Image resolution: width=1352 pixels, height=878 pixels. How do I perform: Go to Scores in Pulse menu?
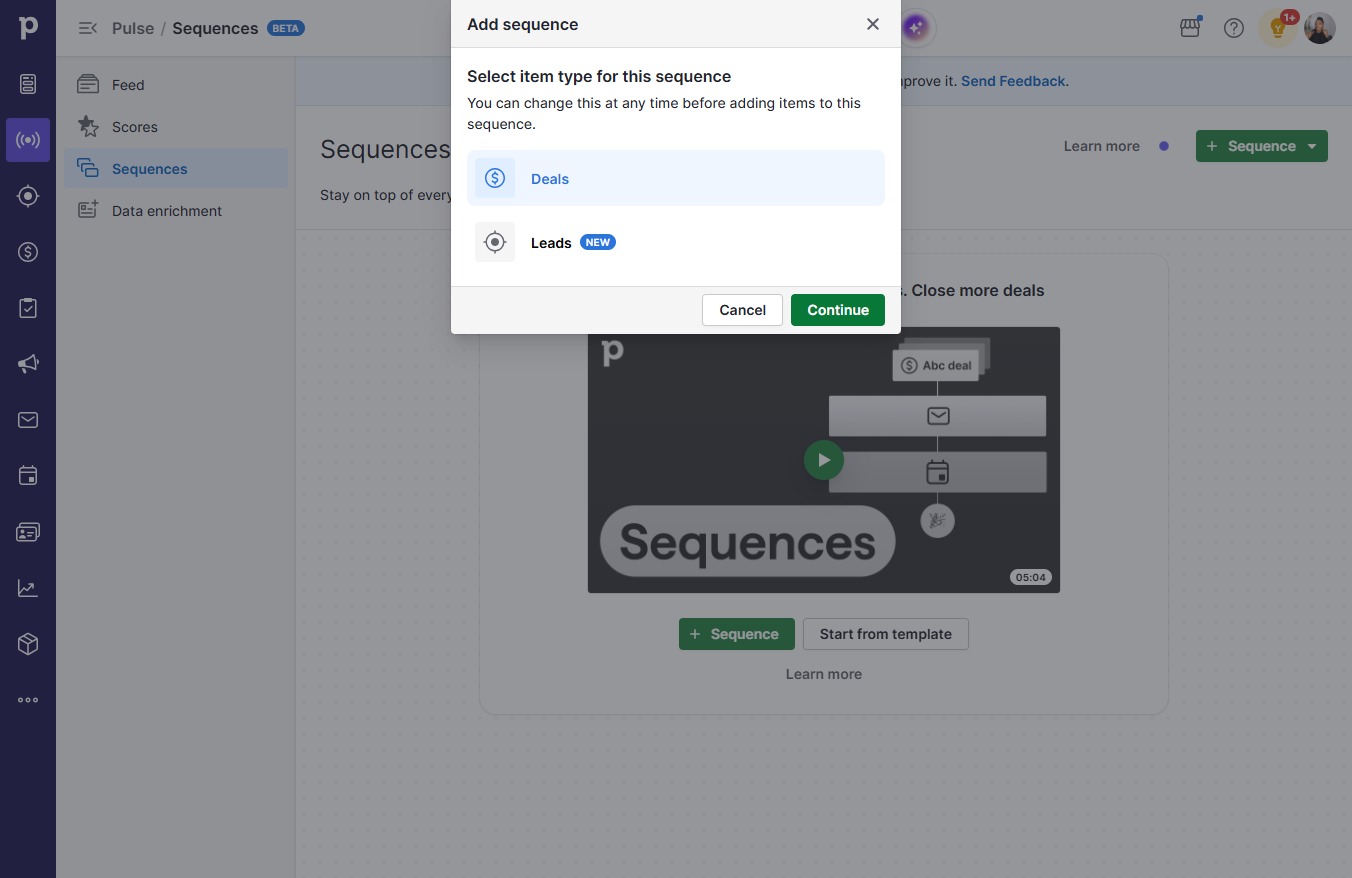pyautogui.click(x=176, y=127)
